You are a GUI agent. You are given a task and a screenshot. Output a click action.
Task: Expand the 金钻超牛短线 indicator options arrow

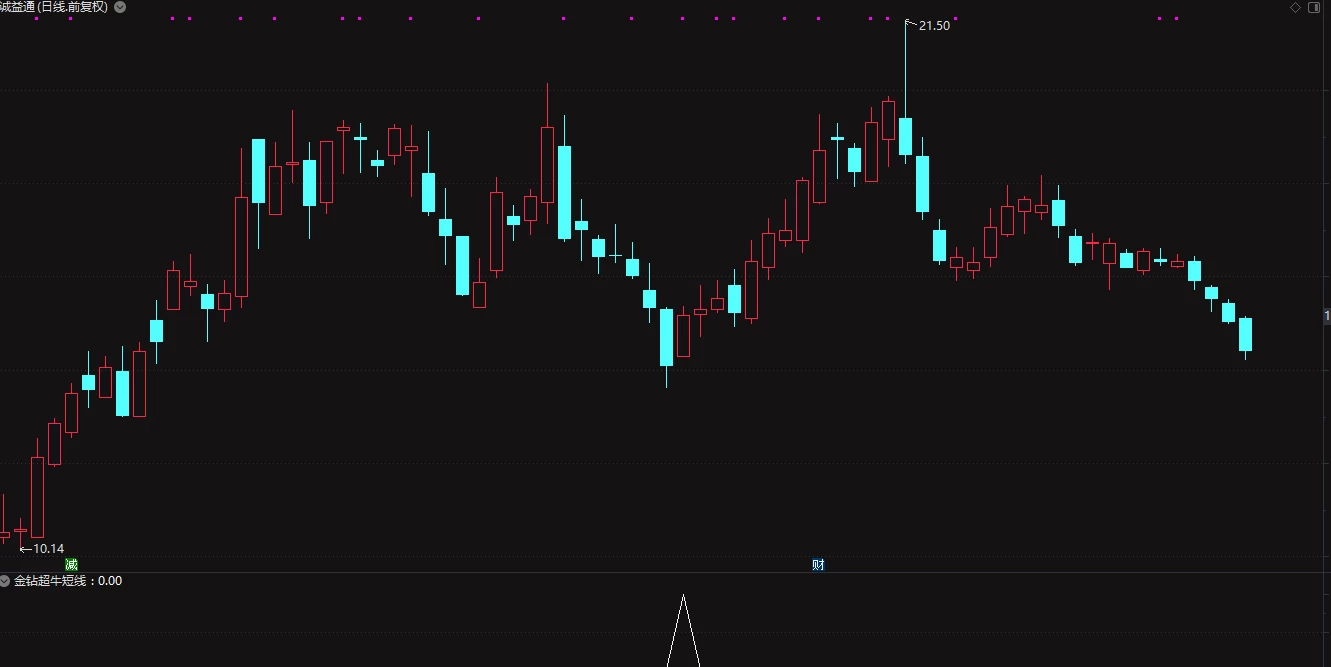pyautogui.click(x=5, y=580)
